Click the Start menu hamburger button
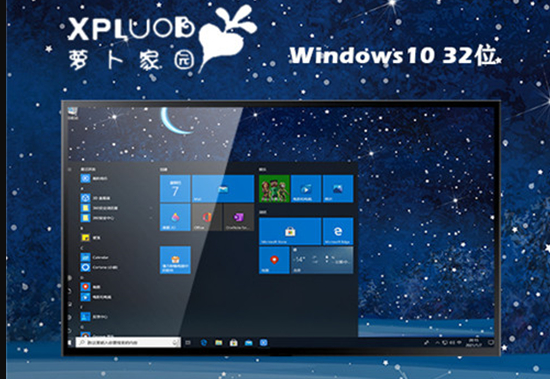The image size is (550, 379). coord(69,169)
